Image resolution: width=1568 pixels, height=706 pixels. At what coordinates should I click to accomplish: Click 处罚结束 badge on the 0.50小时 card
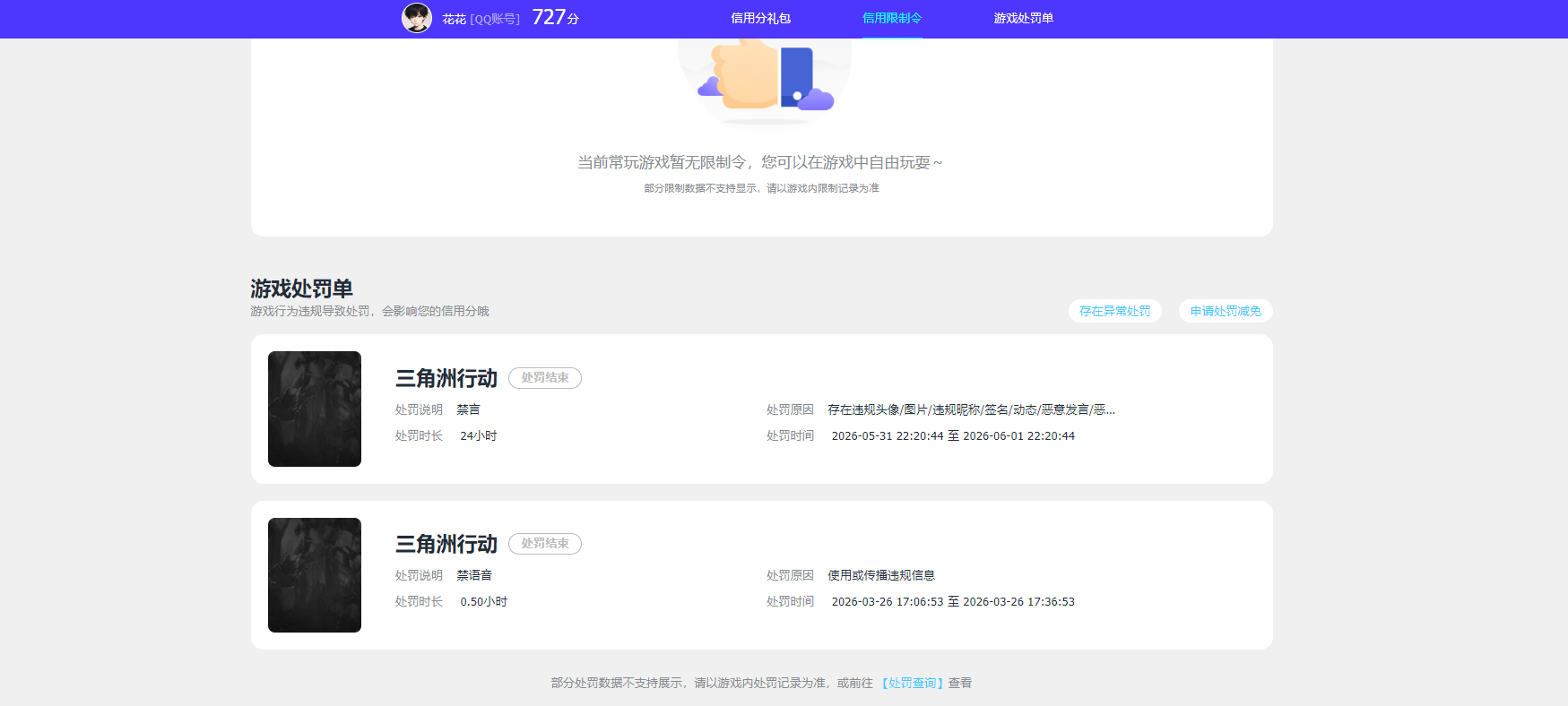tap(545, 544)
